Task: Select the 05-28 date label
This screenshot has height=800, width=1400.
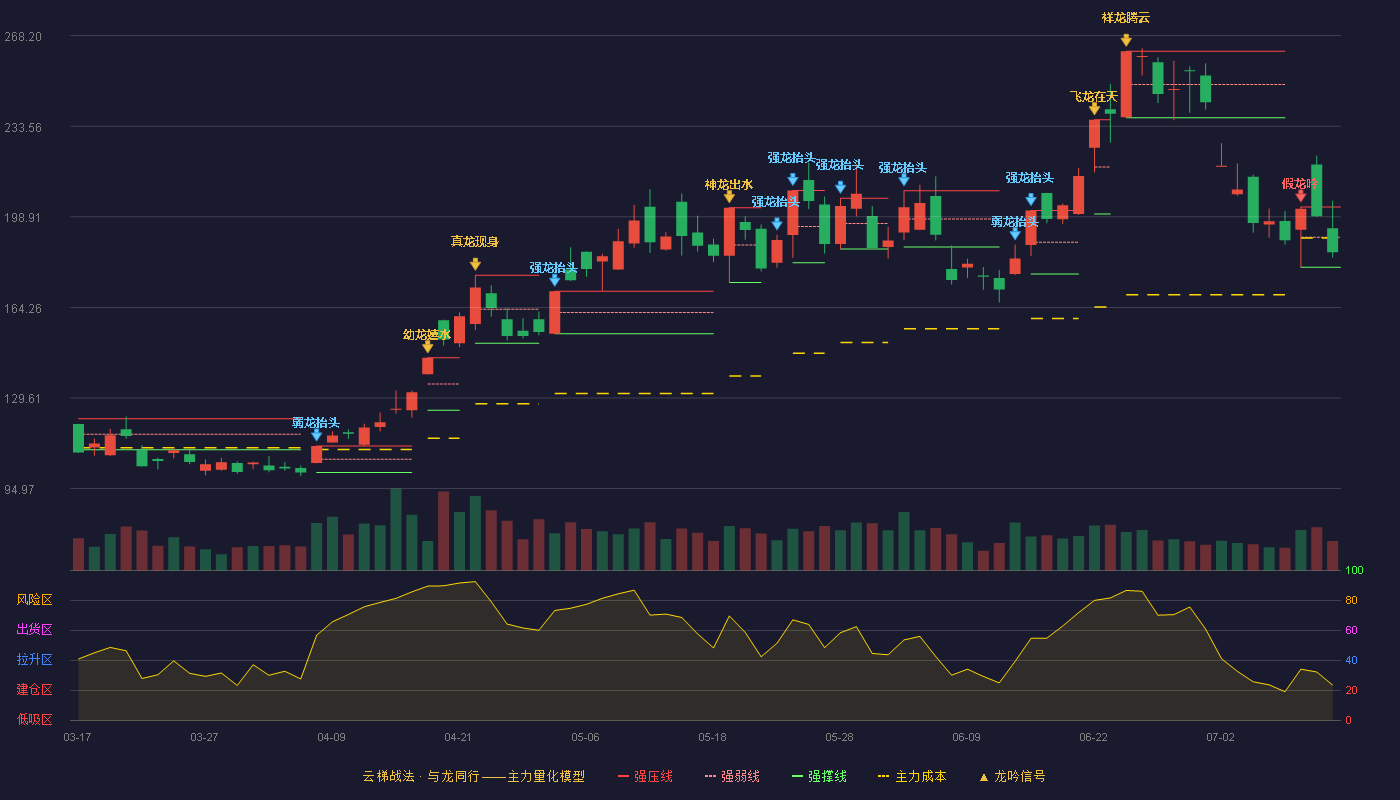Action: point(839,737)
